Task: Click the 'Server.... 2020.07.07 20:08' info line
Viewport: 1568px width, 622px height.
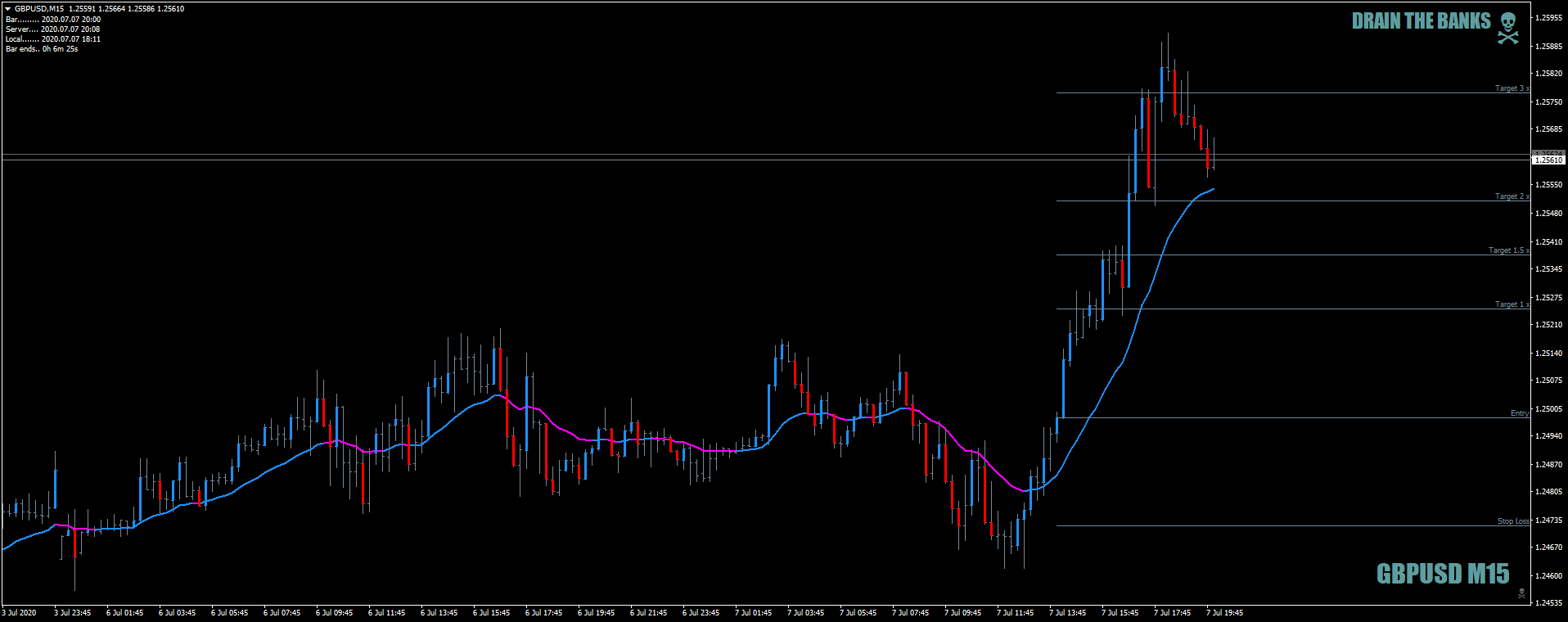Action: tap(52, 29)
